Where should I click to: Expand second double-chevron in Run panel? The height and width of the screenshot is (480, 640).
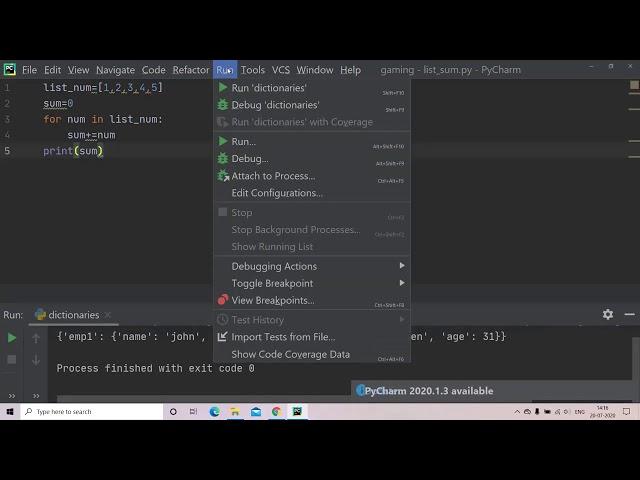tap(36, 396)
